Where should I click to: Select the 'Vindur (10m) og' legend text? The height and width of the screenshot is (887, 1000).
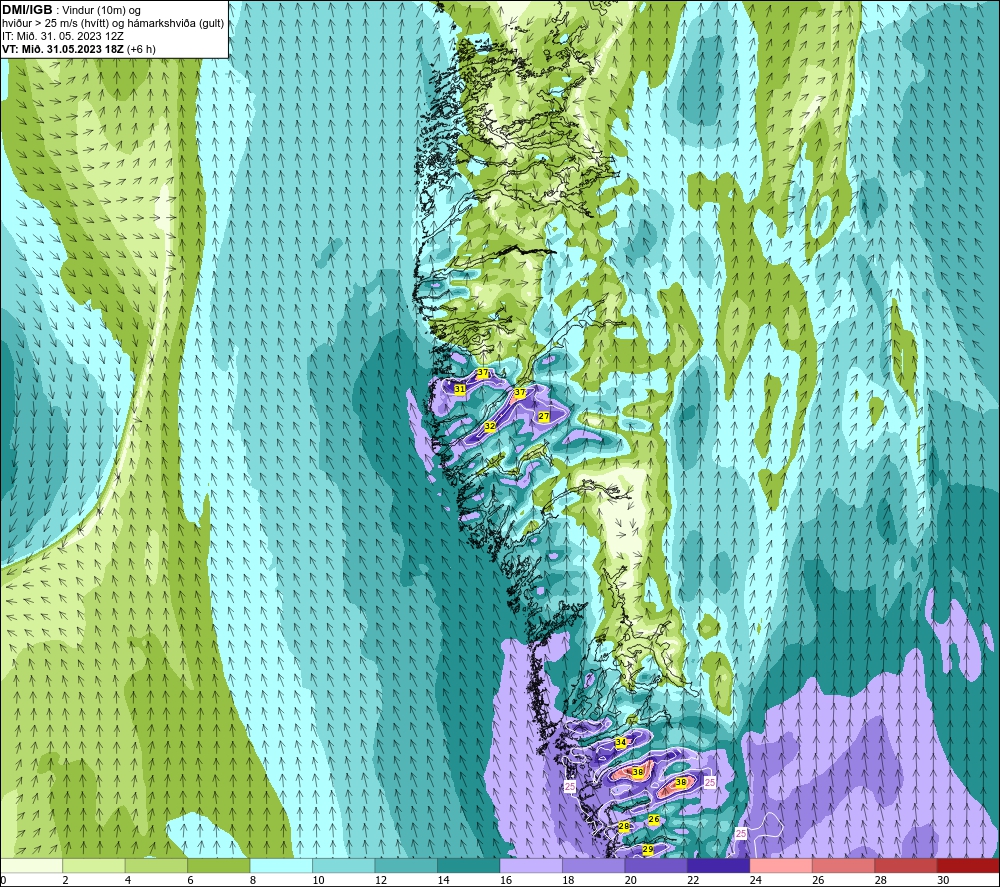tap(102, 11)
